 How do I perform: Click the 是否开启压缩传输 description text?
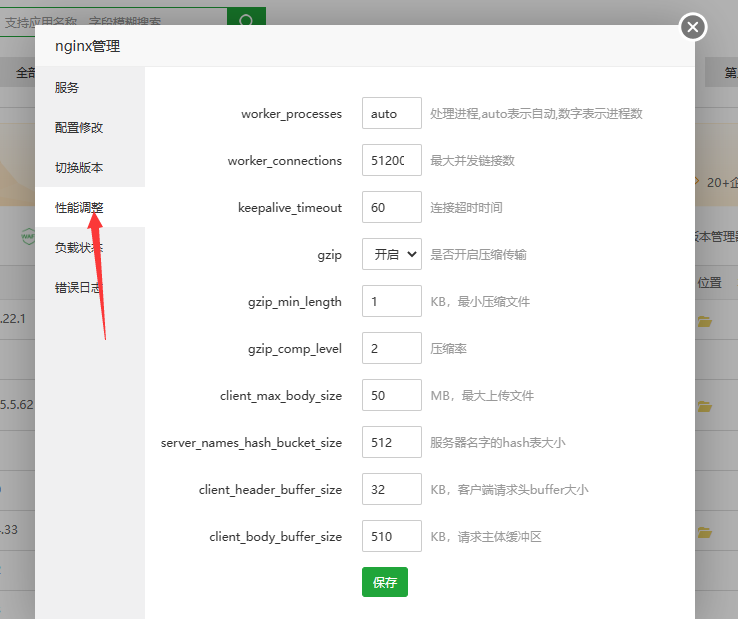(x=478, y=255)
